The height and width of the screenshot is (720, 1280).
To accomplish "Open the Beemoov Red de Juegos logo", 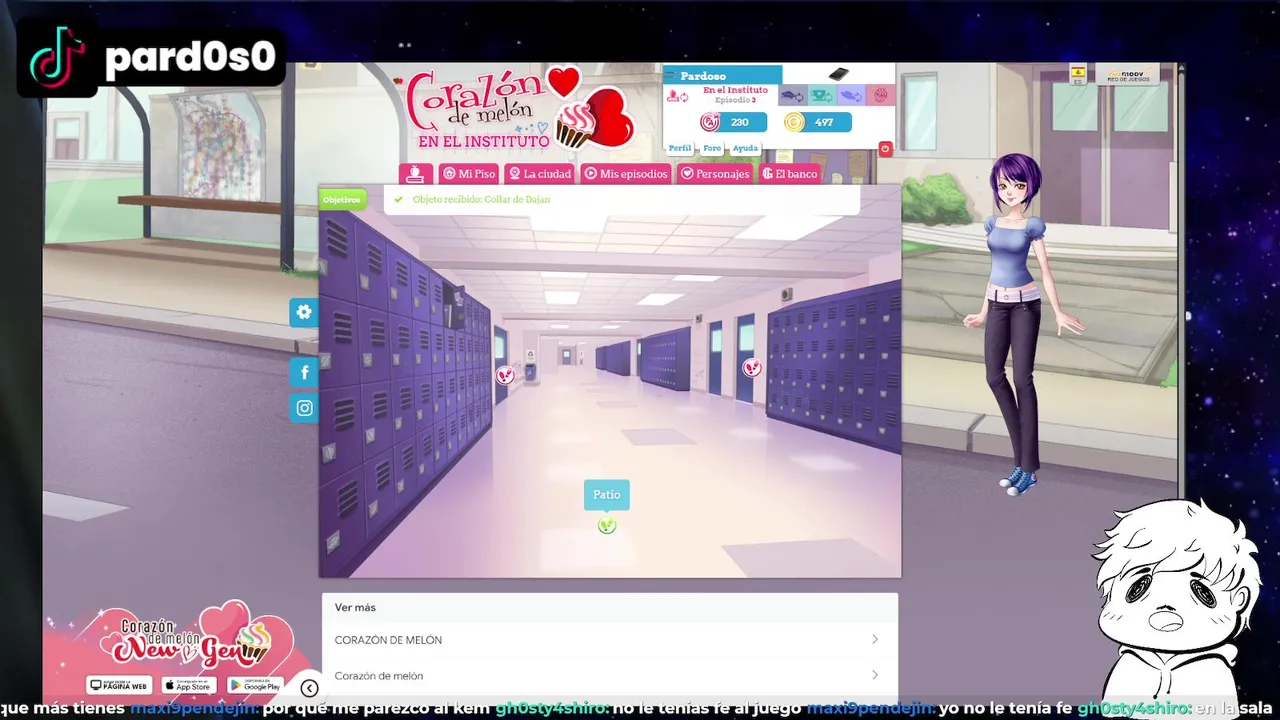I will pyautogui.click(x=1127, y=75).
